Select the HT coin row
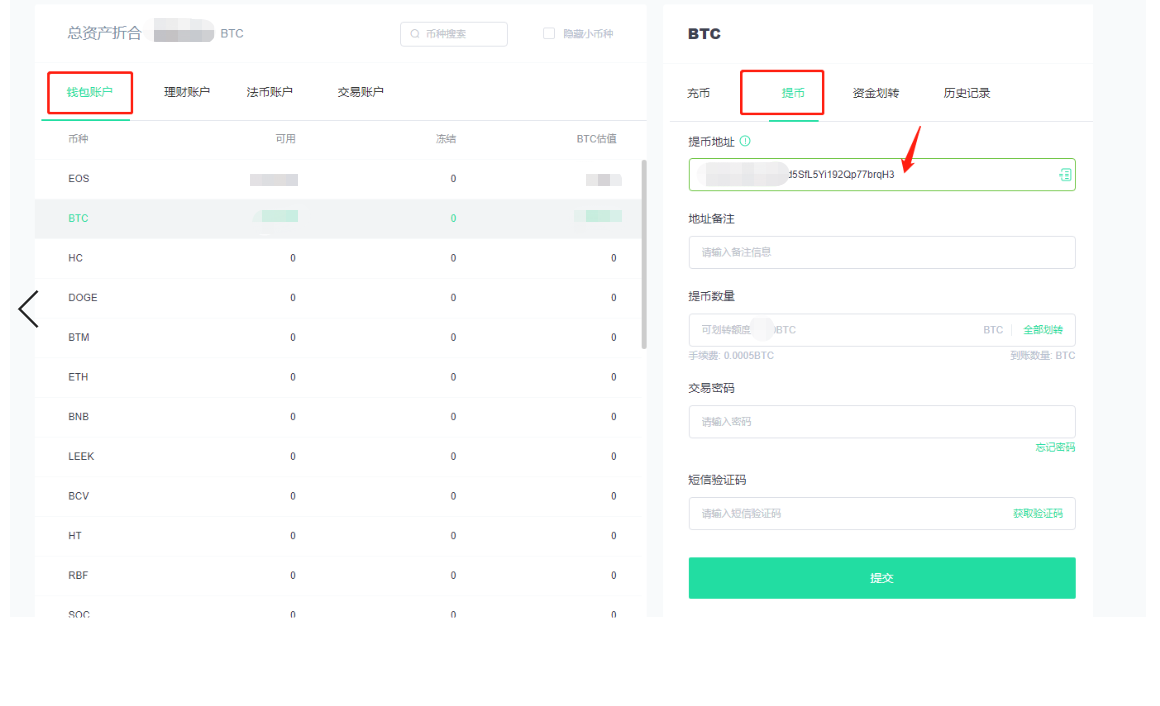Screen dimensions: 1160x706 (x=337, y=536)
